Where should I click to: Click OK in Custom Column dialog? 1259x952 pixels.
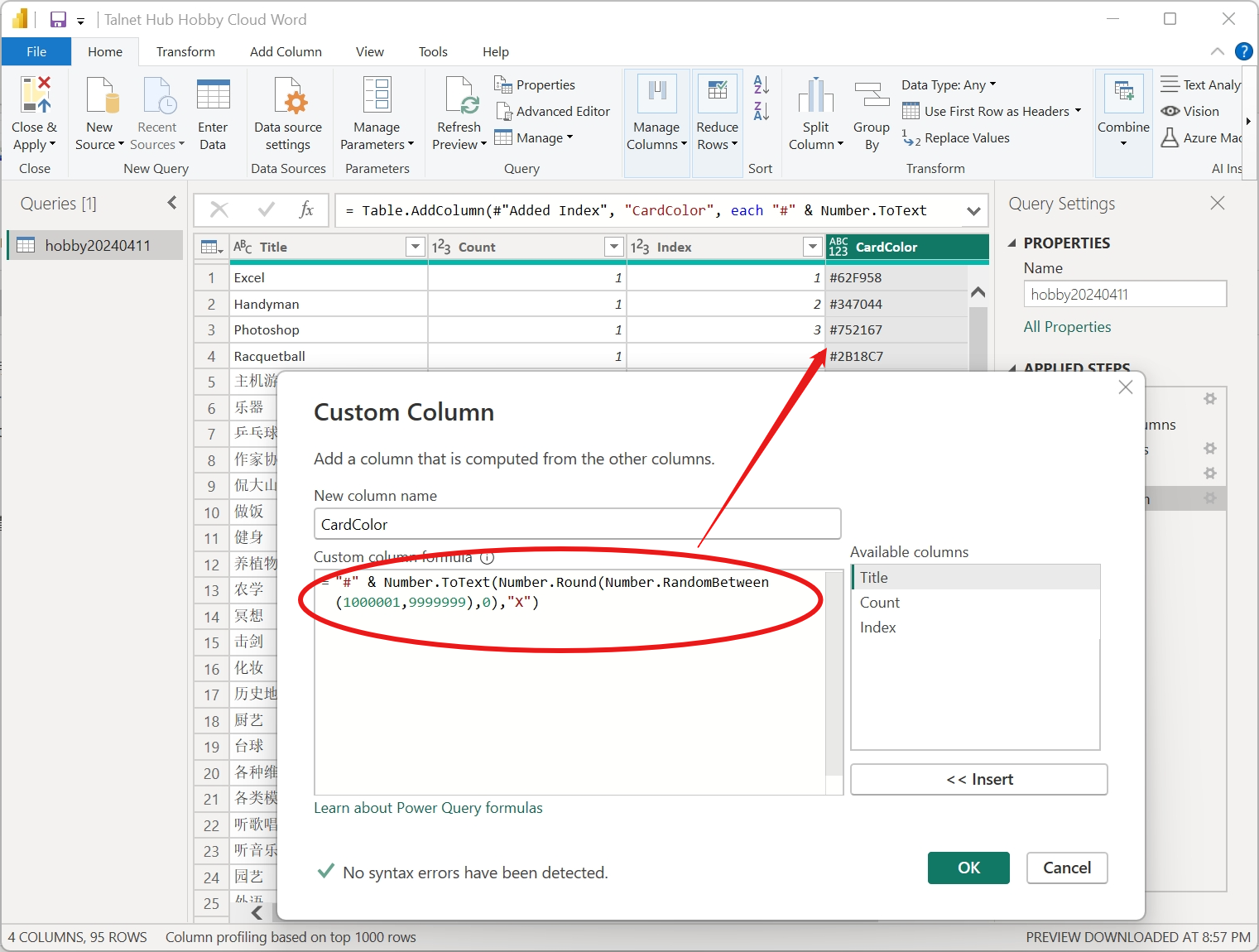968,868
